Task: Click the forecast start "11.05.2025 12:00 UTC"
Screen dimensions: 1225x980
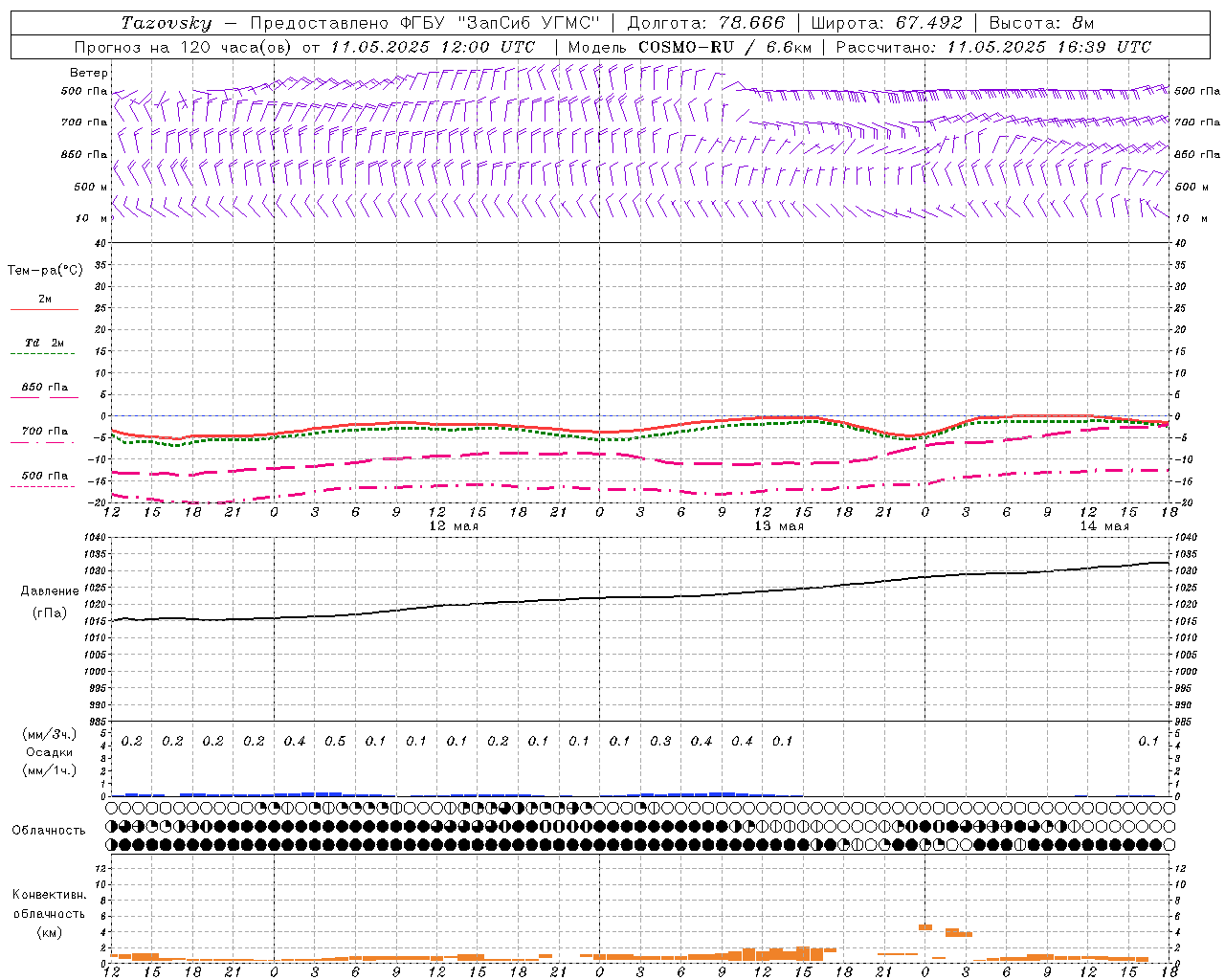Action: (x=433, y=47)
